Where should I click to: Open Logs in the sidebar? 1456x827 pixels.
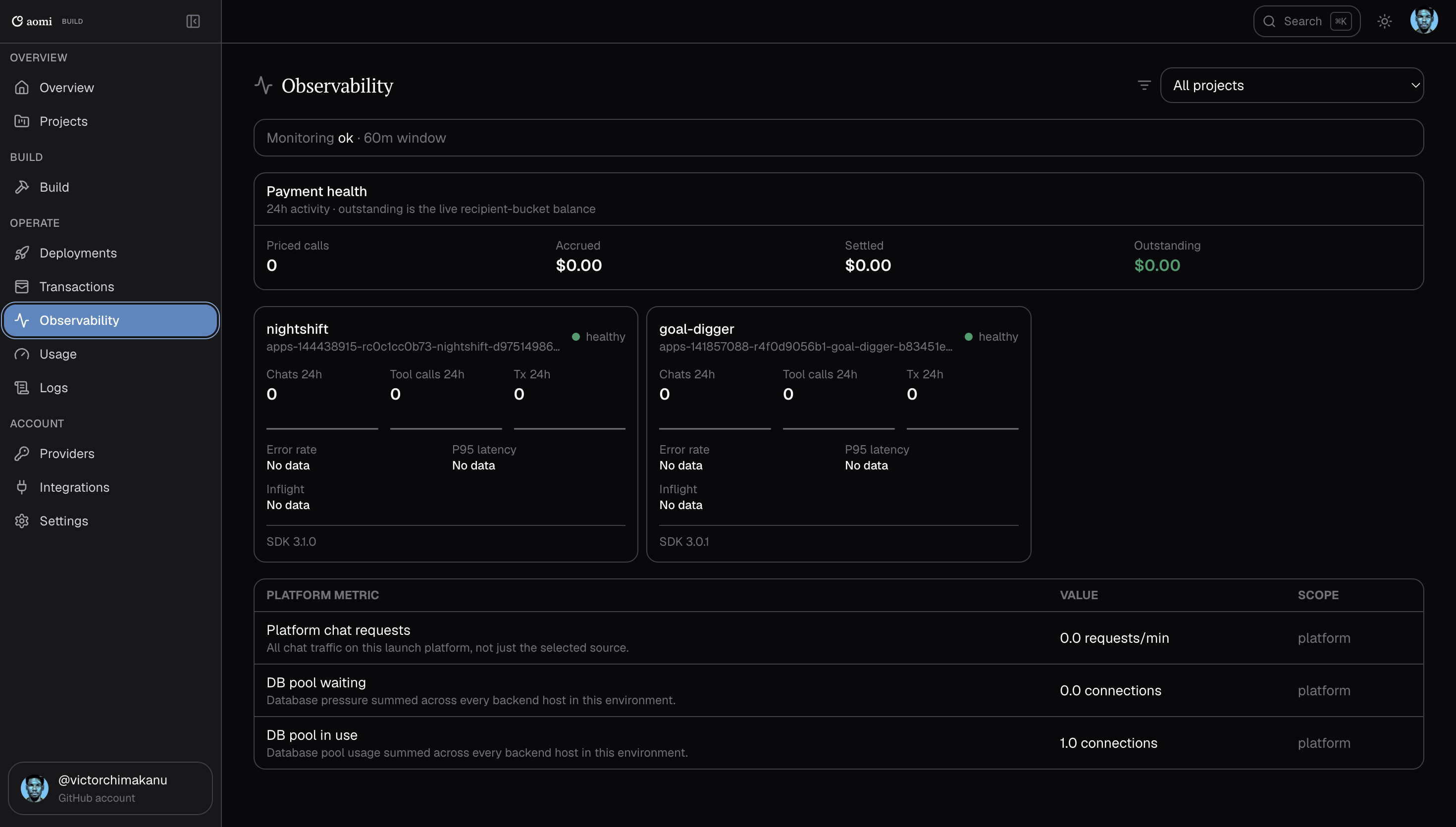click(x=111, y=387)
